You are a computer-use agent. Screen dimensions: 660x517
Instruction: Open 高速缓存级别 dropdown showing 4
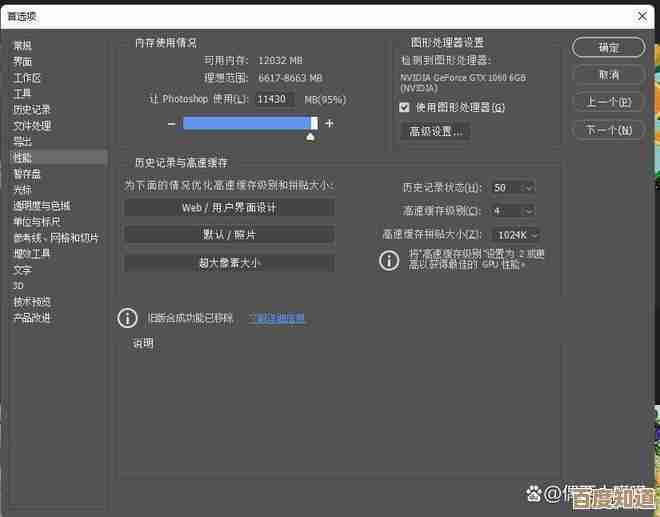(513, 211)
